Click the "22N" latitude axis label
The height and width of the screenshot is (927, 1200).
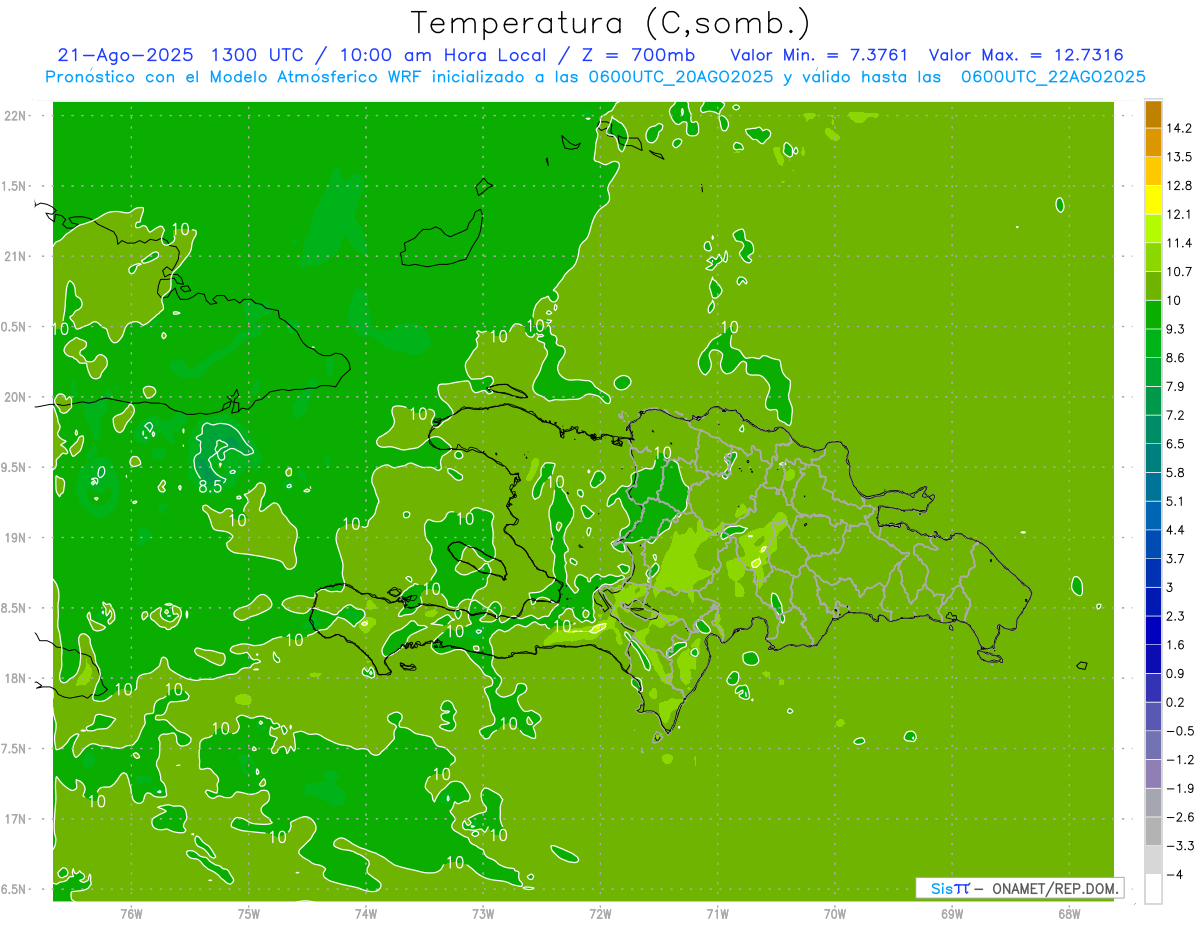pos(14,116)
